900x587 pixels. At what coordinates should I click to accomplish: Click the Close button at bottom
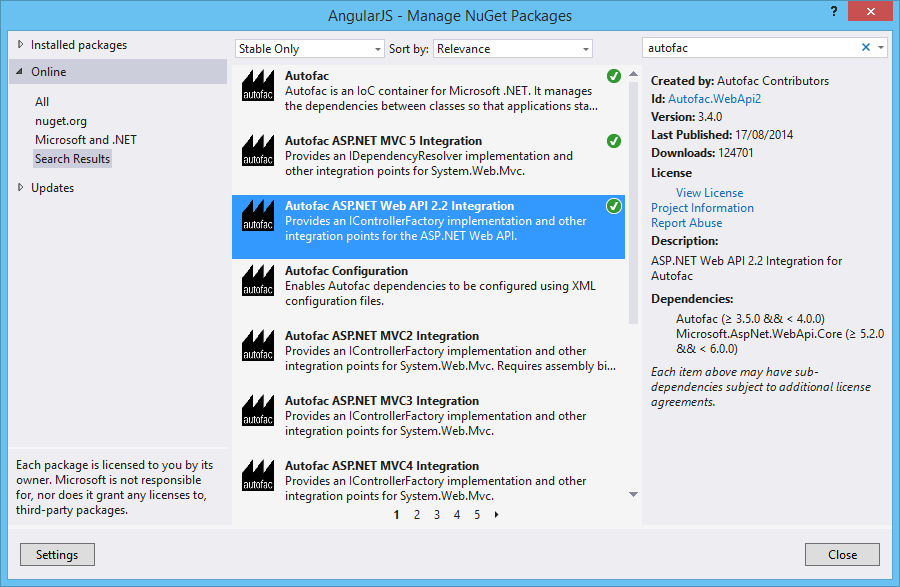tap(842, 555)
